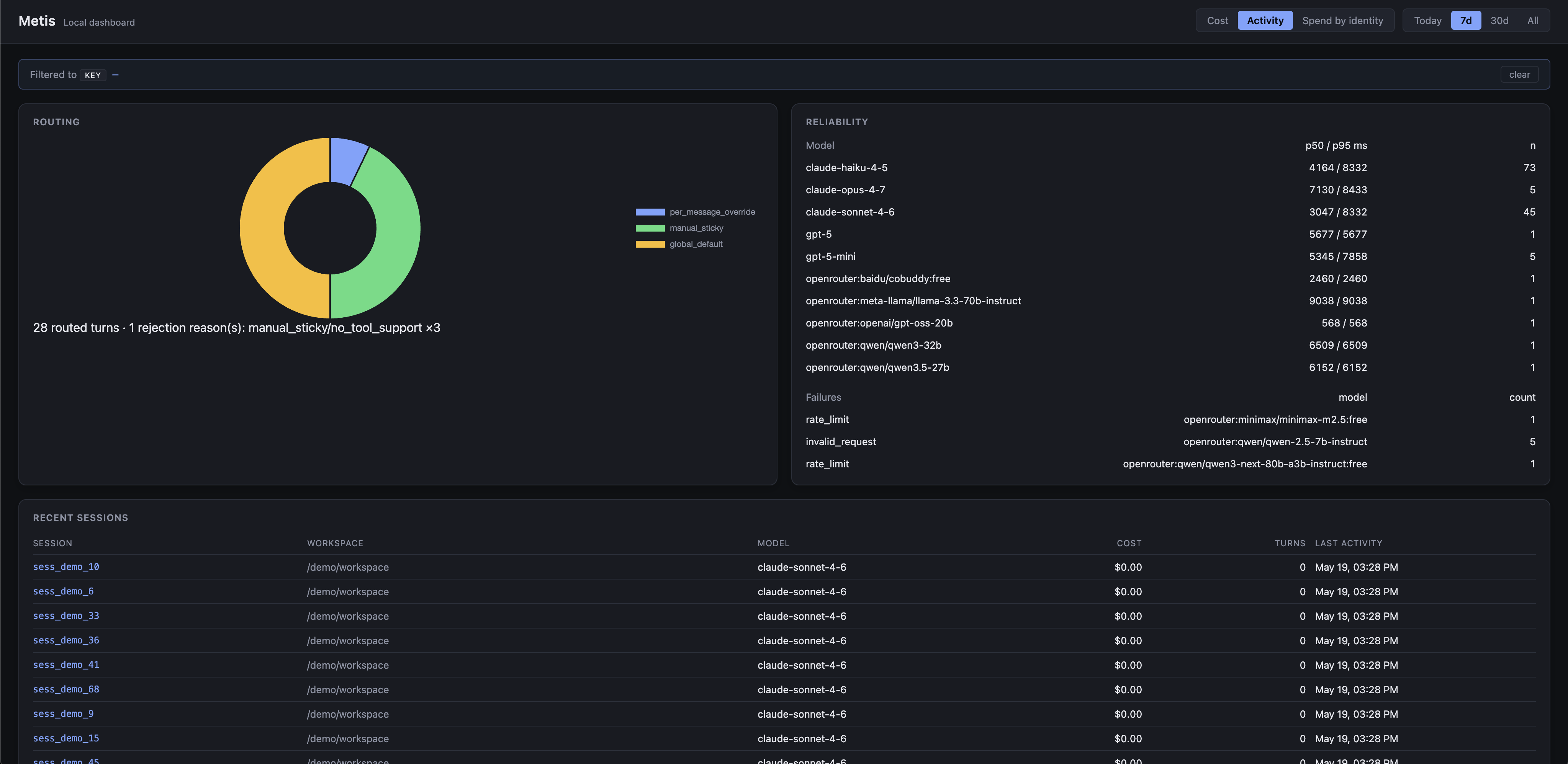Click the n count 45
The image size is (1568, 764).
[1529, 212]
